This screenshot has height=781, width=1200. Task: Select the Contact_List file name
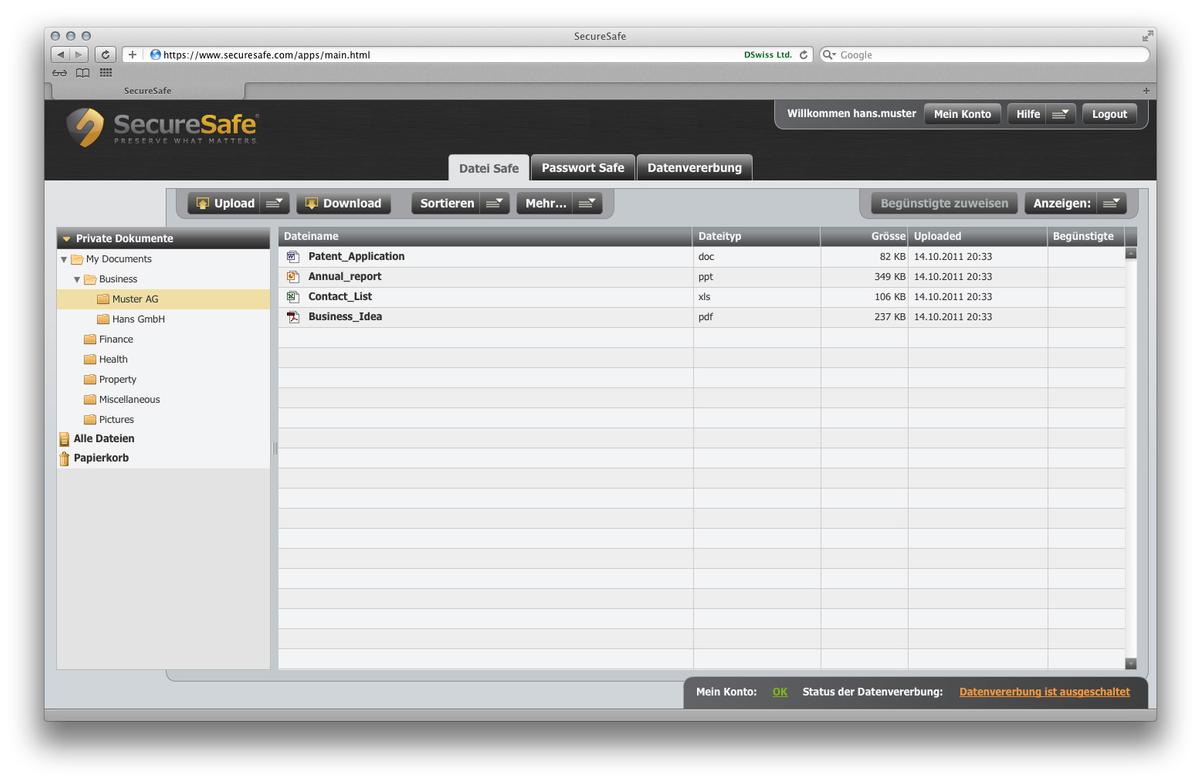[x=340, y=297]
